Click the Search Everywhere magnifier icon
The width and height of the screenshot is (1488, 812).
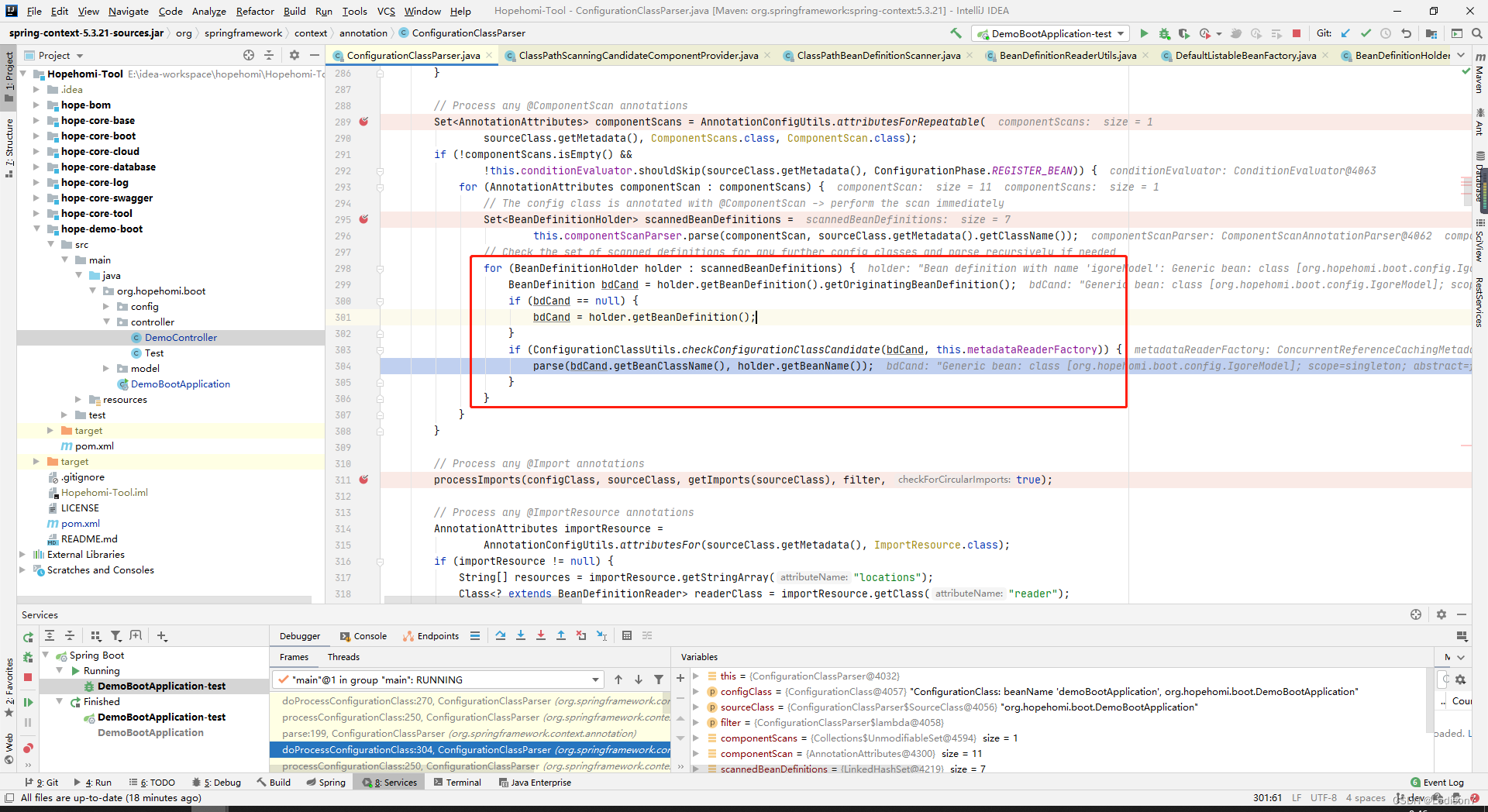point(1476,33)
